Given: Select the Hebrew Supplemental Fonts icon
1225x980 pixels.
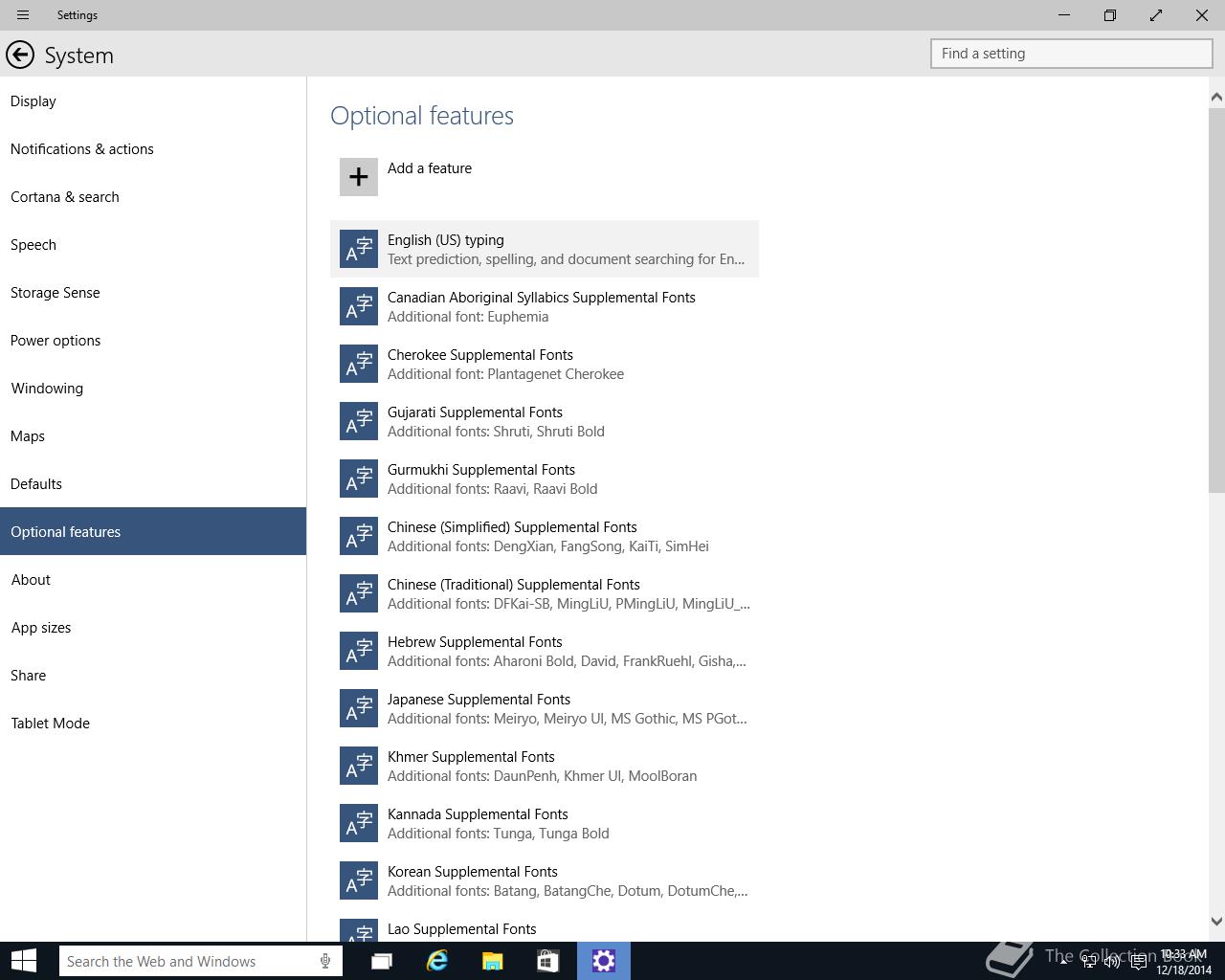Looking at the screenshot, I should coord(359,651).
